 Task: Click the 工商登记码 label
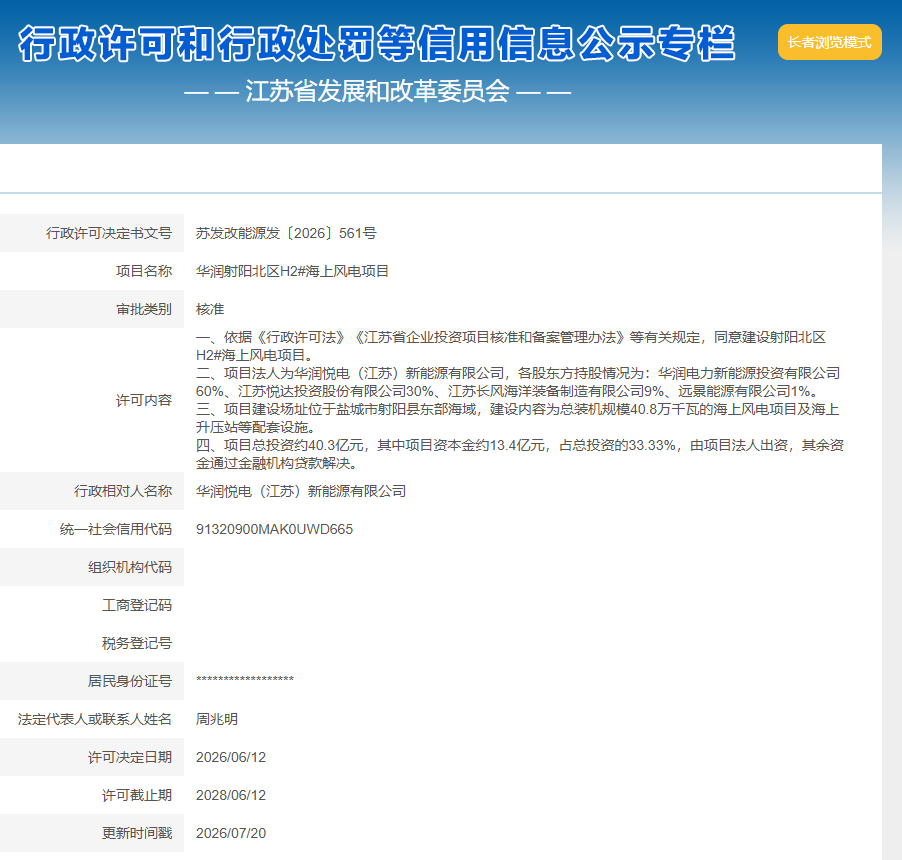137,605
